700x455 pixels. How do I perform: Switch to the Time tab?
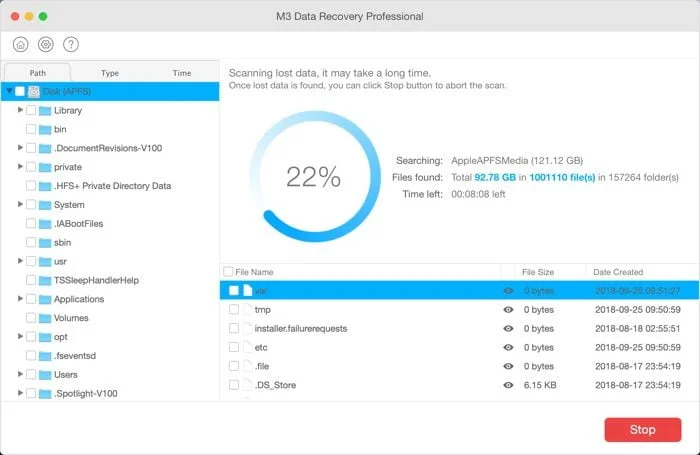(182, 73)
